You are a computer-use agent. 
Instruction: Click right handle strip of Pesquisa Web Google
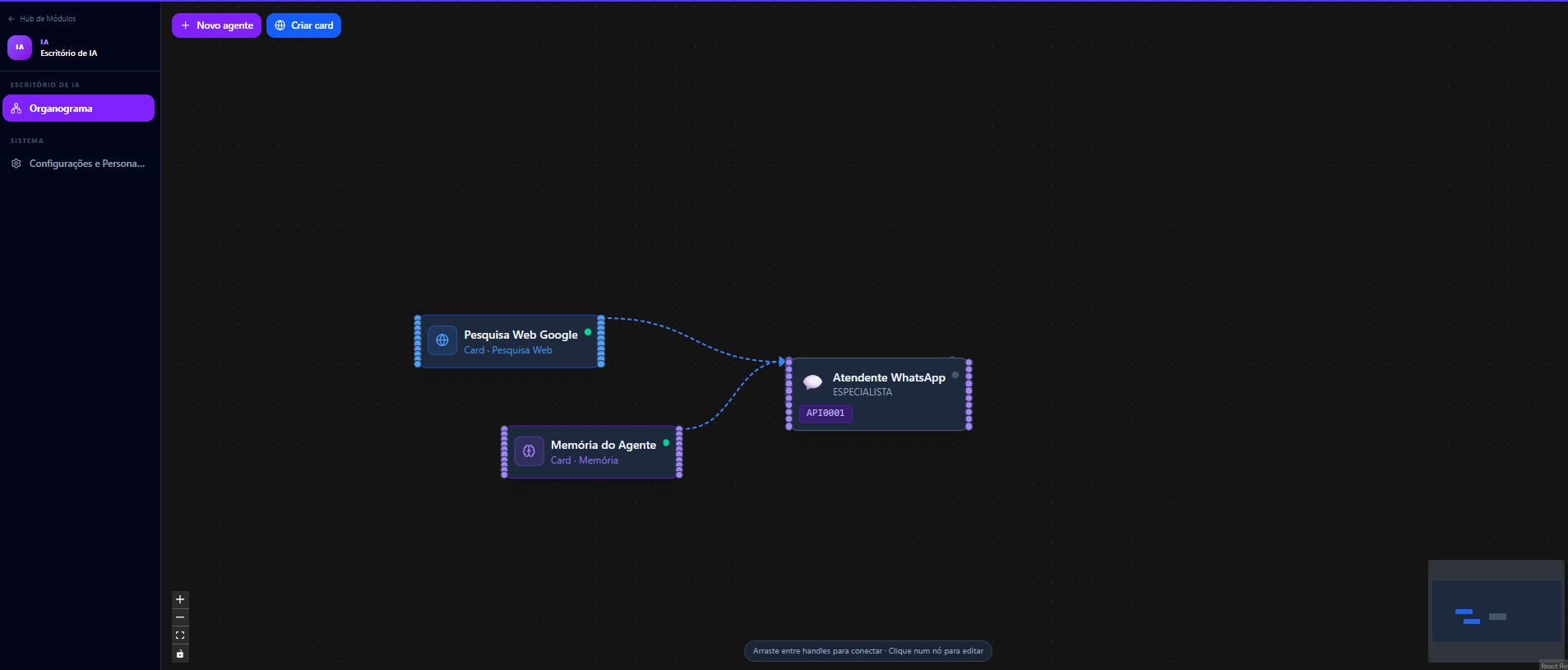(601, 340)
